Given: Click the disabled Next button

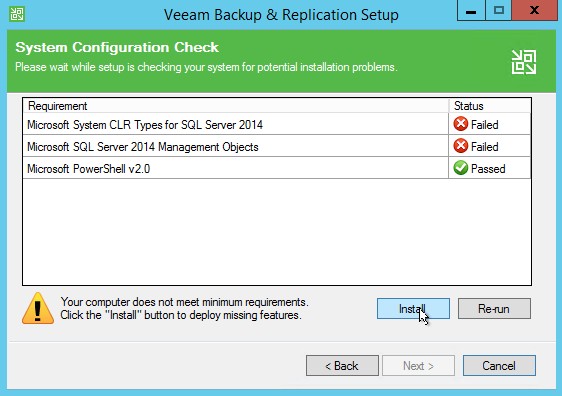Looking at the screenshot, I should [418, 366].
